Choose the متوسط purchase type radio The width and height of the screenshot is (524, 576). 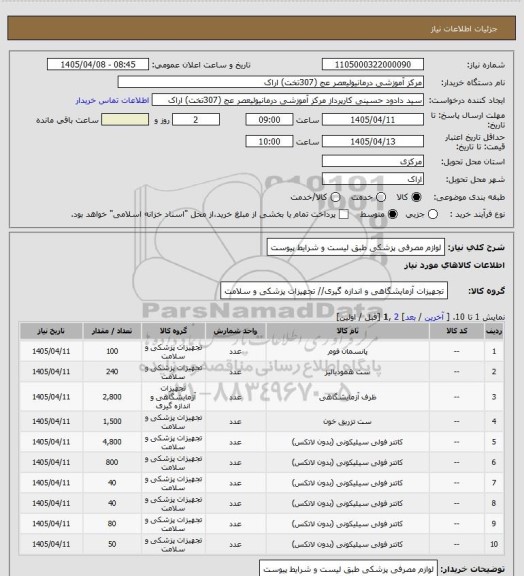(x=392, y=214)
